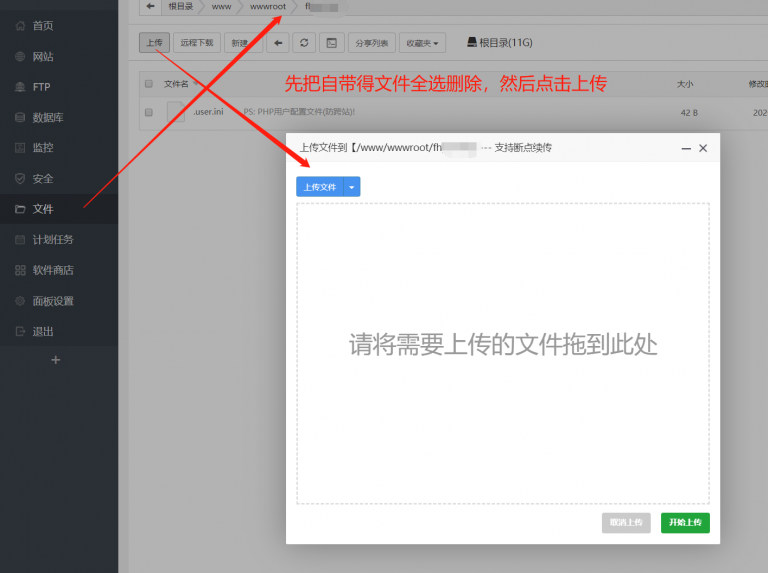Click the plus icon below sidebar menu
Screen dimensions: 768x573
55,360
